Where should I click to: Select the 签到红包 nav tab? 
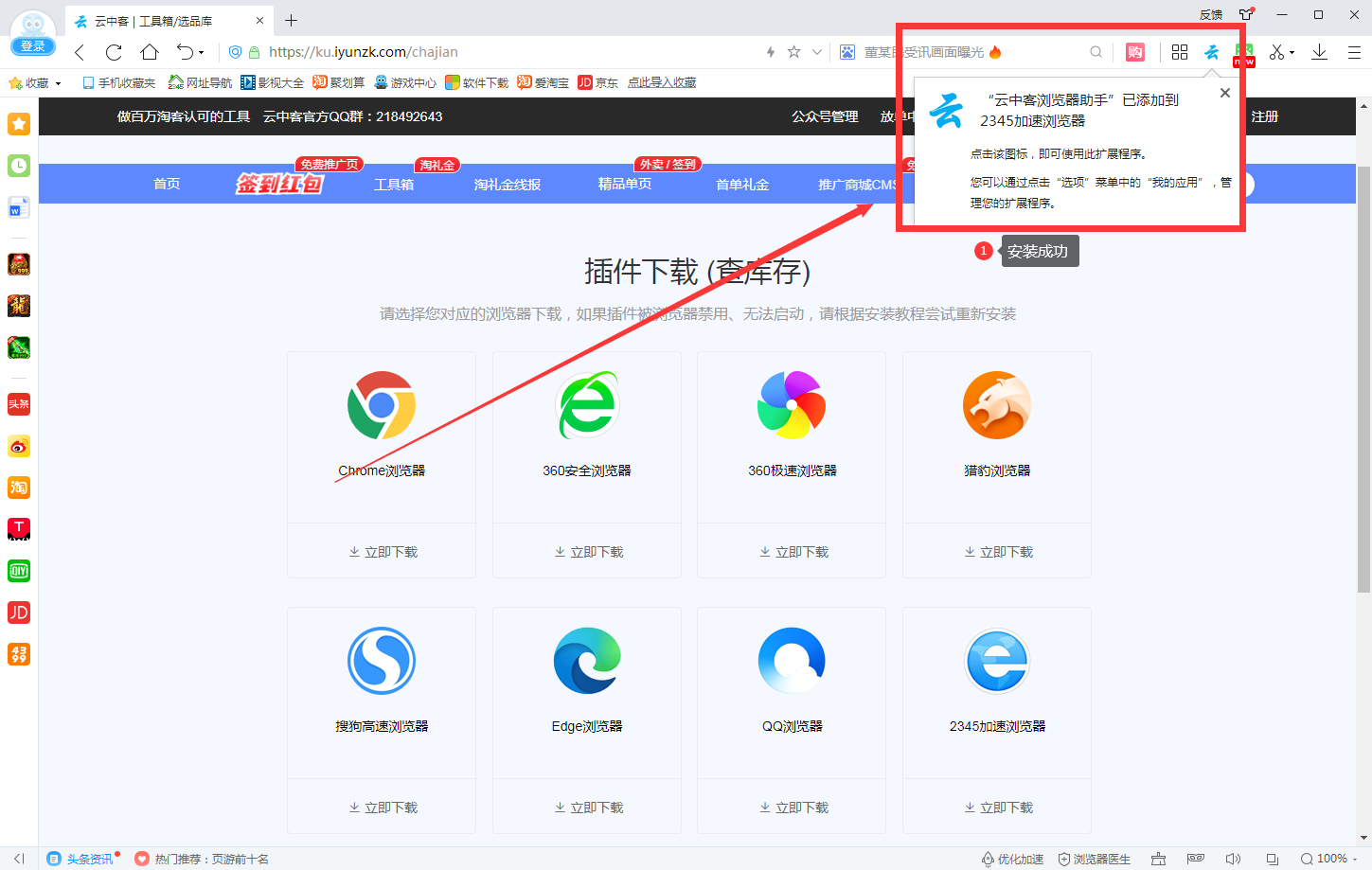coord(279,184)
